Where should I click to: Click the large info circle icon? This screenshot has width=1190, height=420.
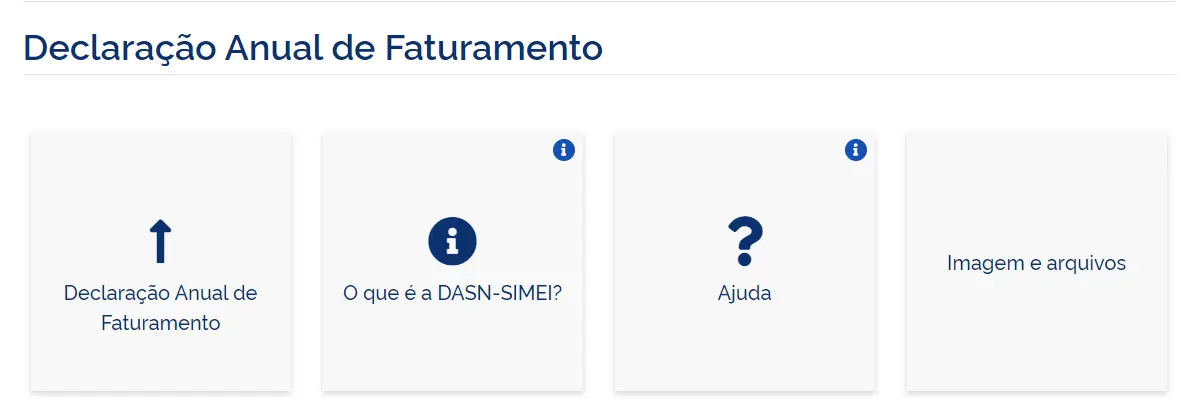[452, 241]
